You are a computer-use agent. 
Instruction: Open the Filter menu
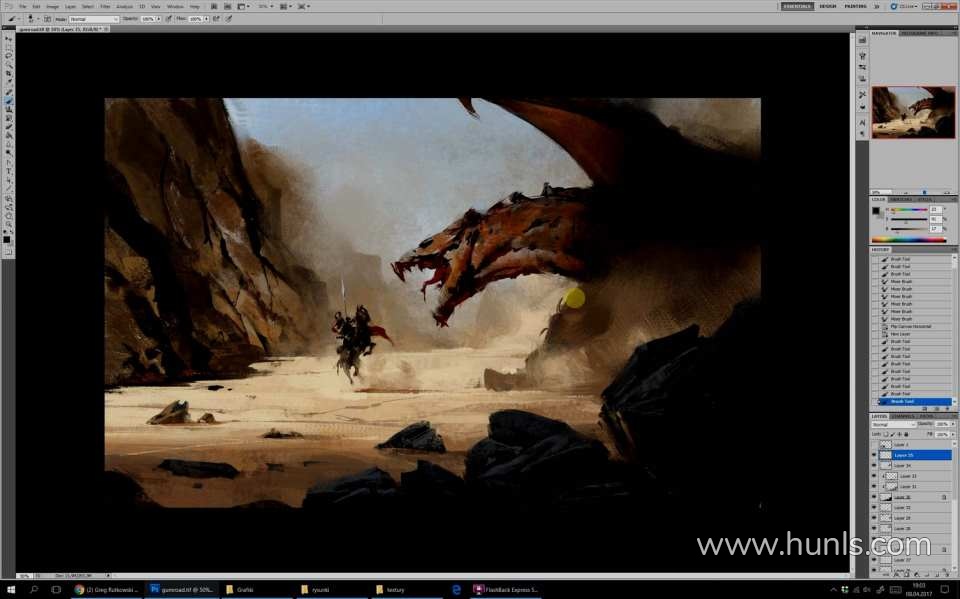click(104, 6)
